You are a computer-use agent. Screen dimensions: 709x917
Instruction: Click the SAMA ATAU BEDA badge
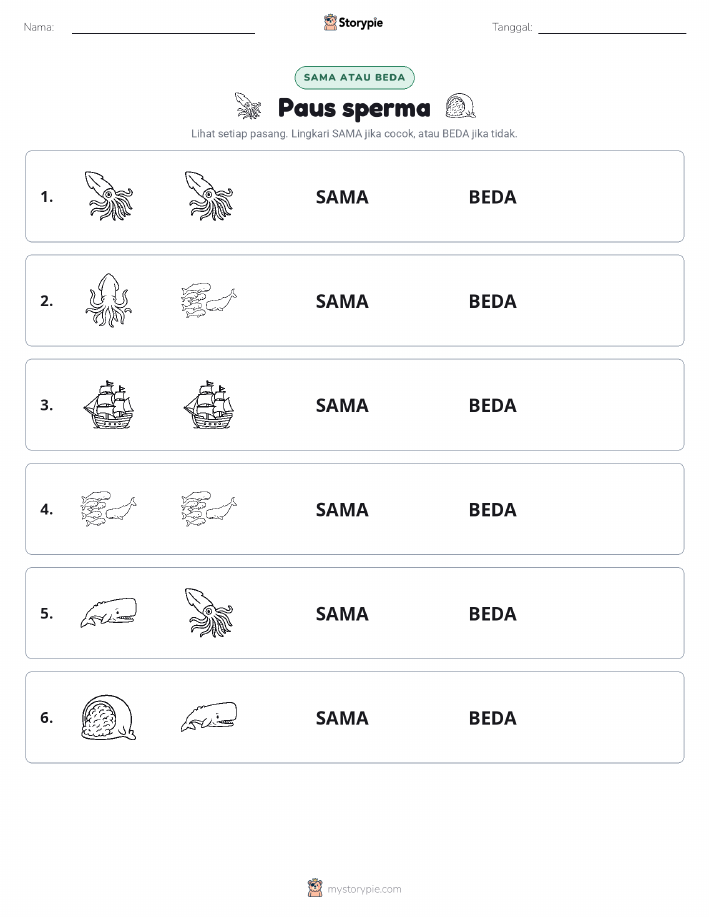(354, 78)
